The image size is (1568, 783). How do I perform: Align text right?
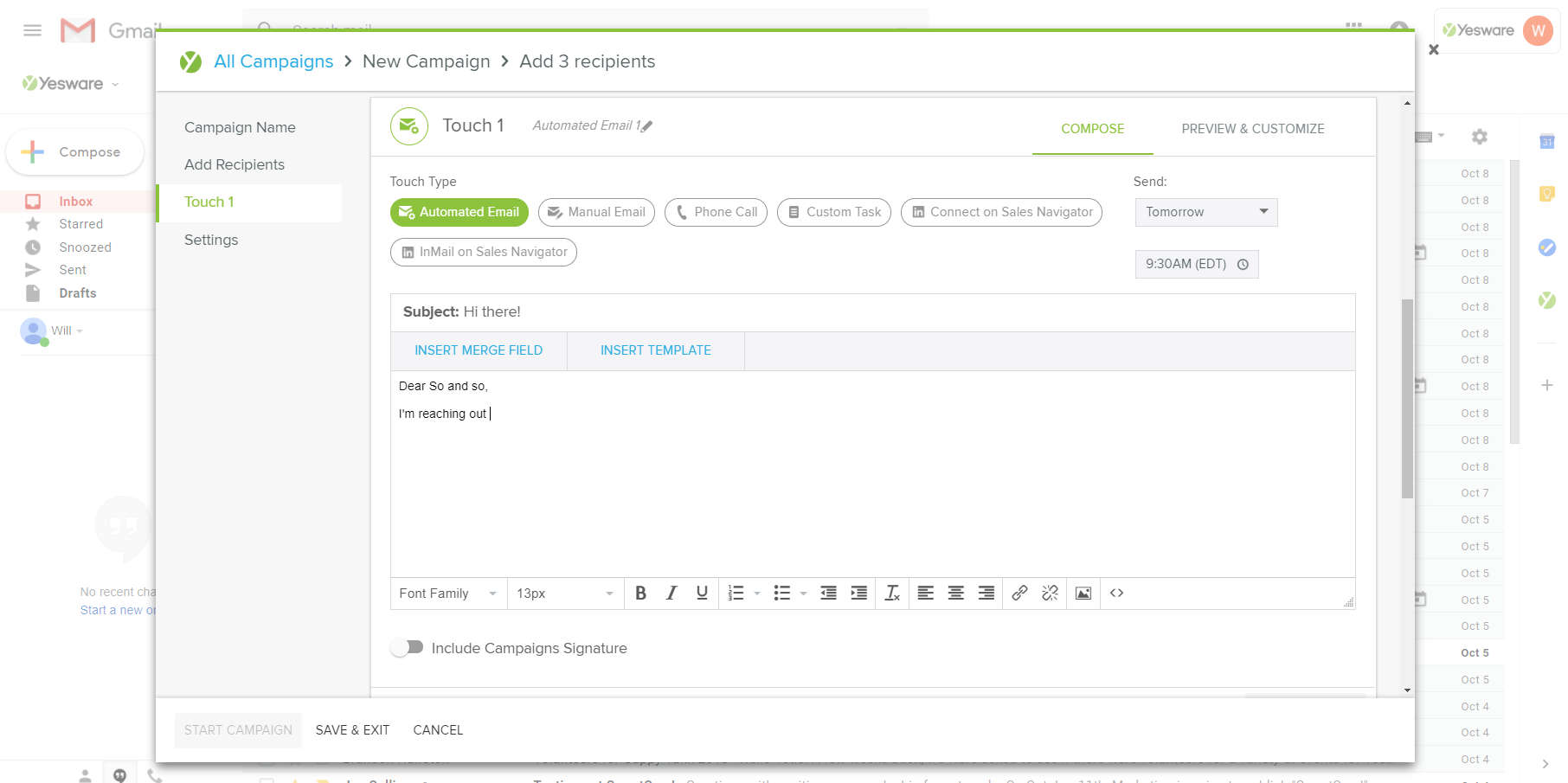pyautogui.click(x=986, y=593)
